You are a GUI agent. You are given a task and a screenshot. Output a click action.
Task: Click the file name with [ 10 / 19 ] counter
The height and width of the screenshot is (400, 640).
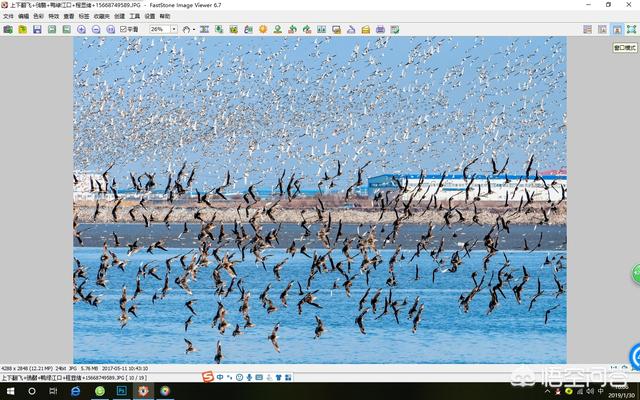[x=74, y=378]
